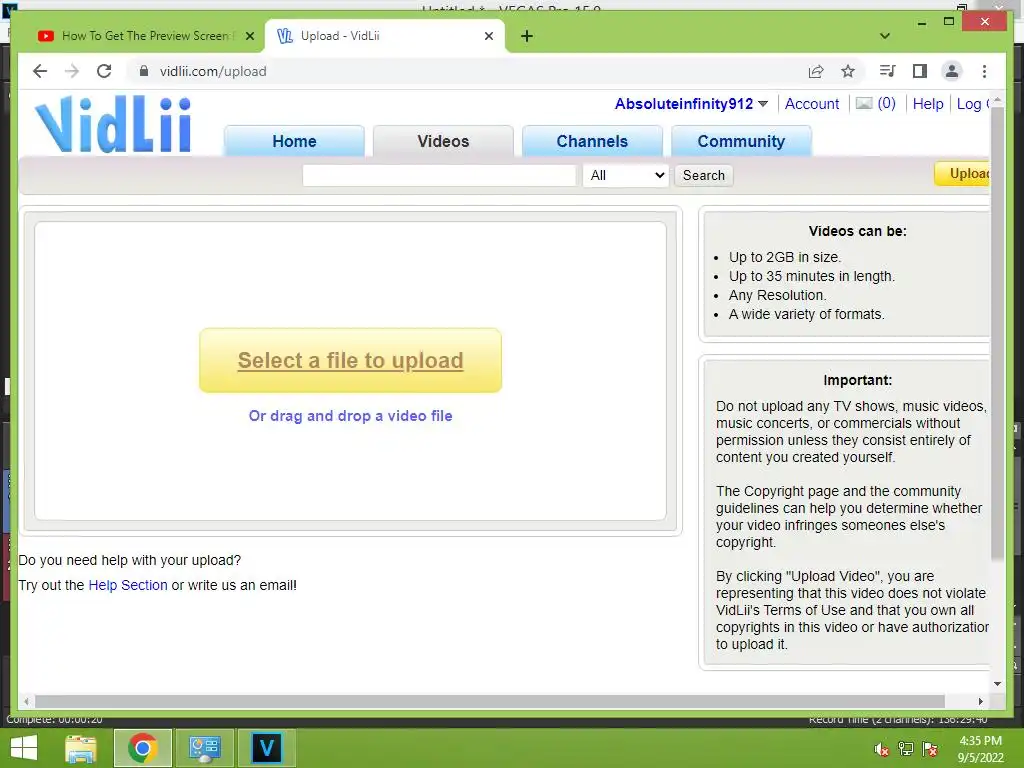Click the Account link
Screen dimensions: 1024x768
click(x=812, y=104)
